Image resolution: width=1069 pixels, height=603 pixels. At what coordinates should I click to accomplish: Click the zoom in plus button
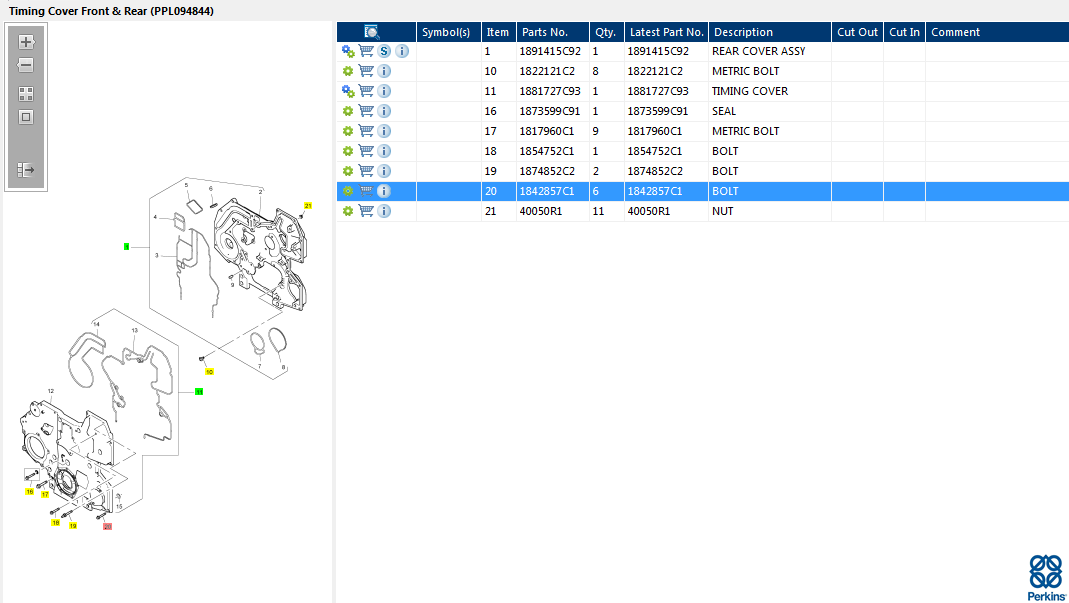coord(26,42)
